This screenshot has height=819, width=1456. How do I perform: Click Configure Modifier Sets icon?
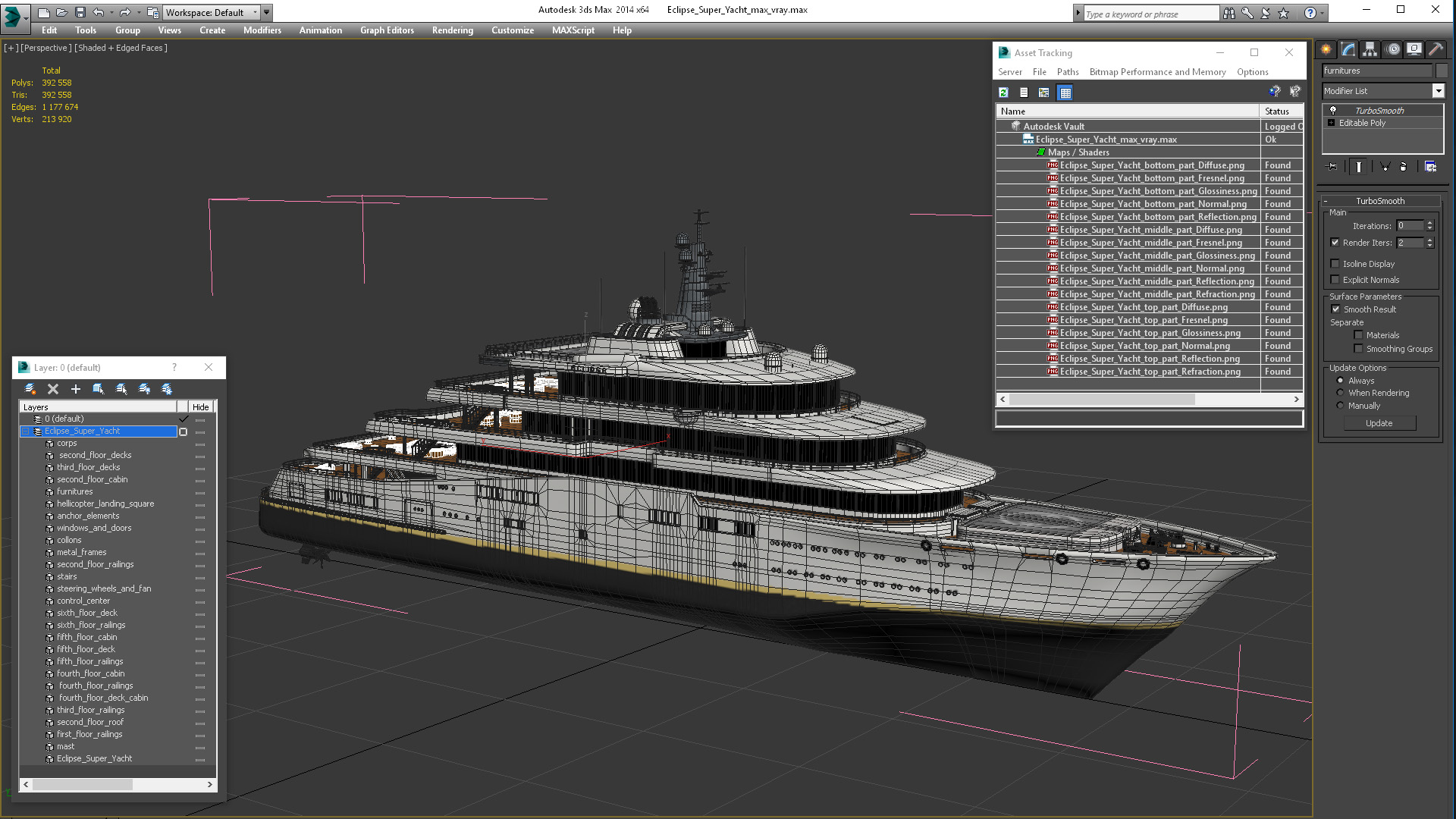[x=1430, y=167]
